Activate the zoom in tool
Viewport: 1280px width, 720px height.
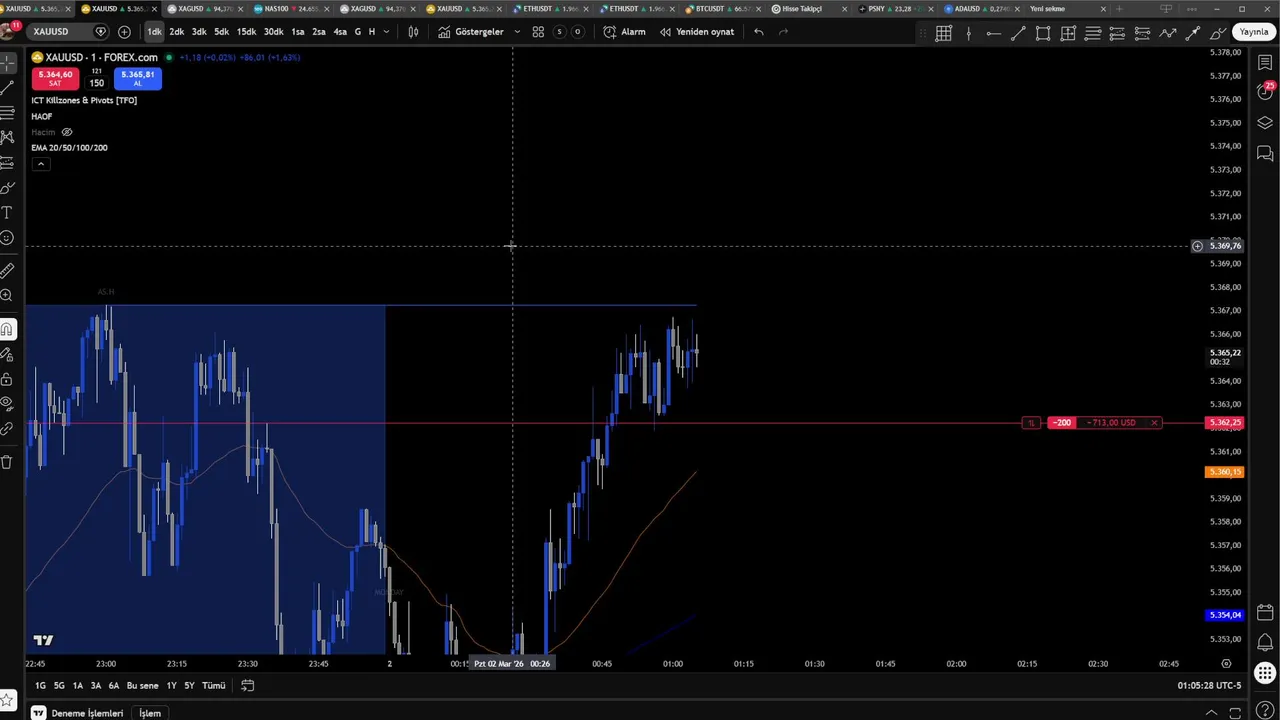(x=7, y=295)
